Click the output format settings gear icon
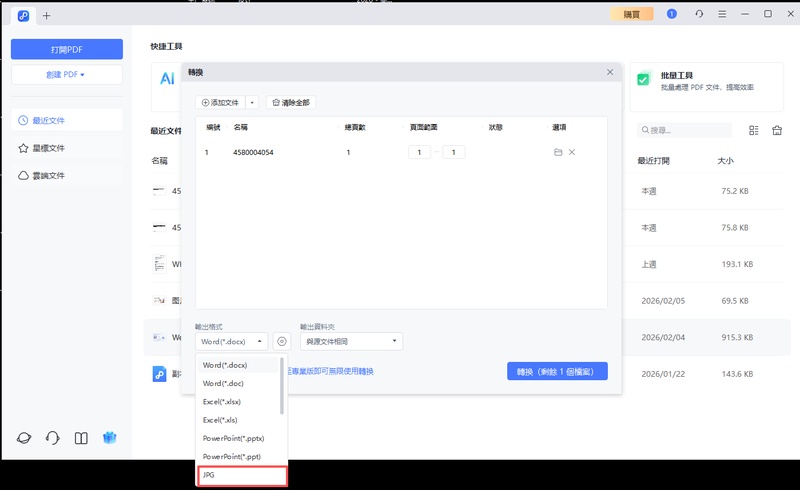800x490 pixels. (282, 341)
